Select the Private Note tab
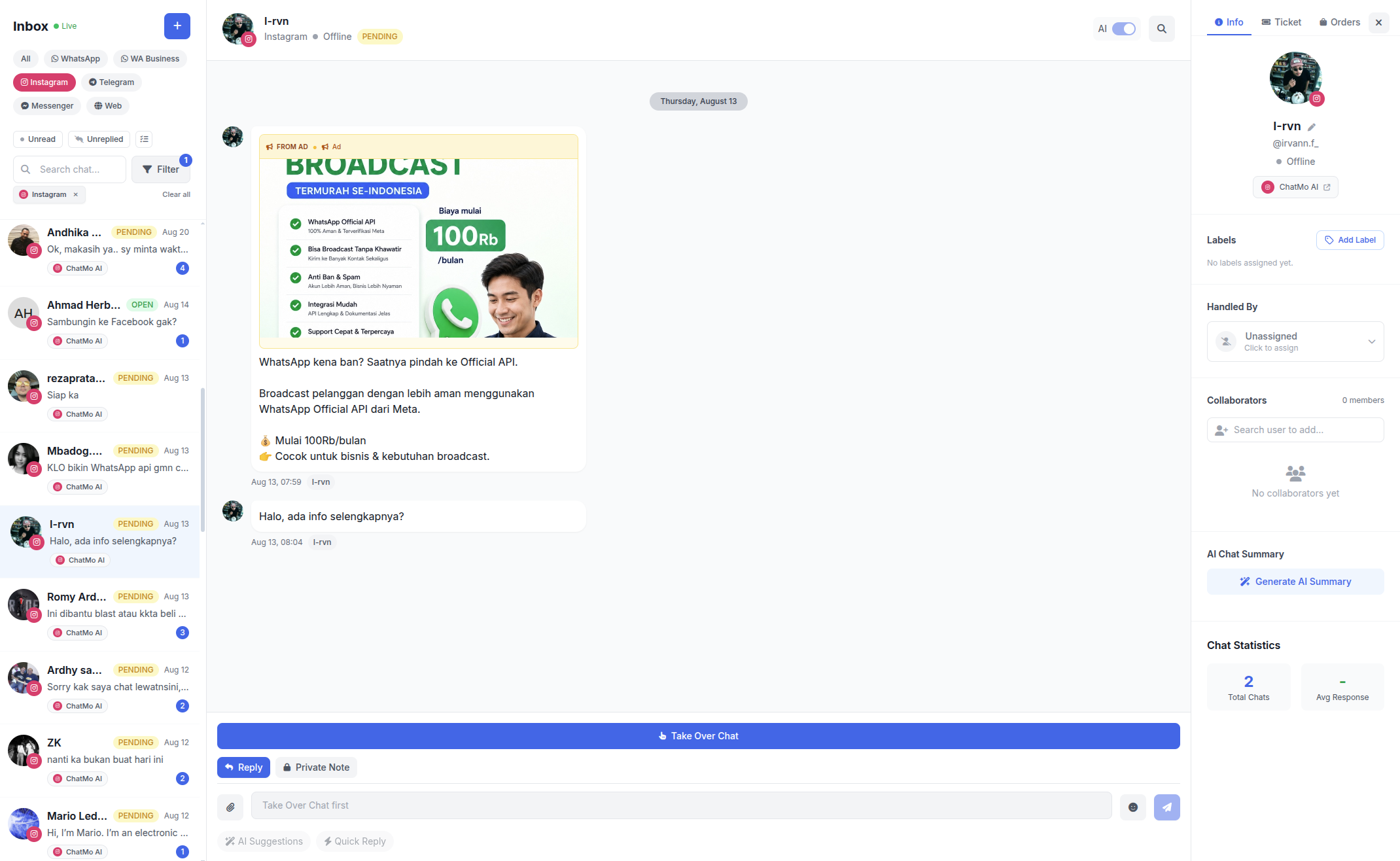The height and width of the screenshot is (861, 1400). [316, 767]
